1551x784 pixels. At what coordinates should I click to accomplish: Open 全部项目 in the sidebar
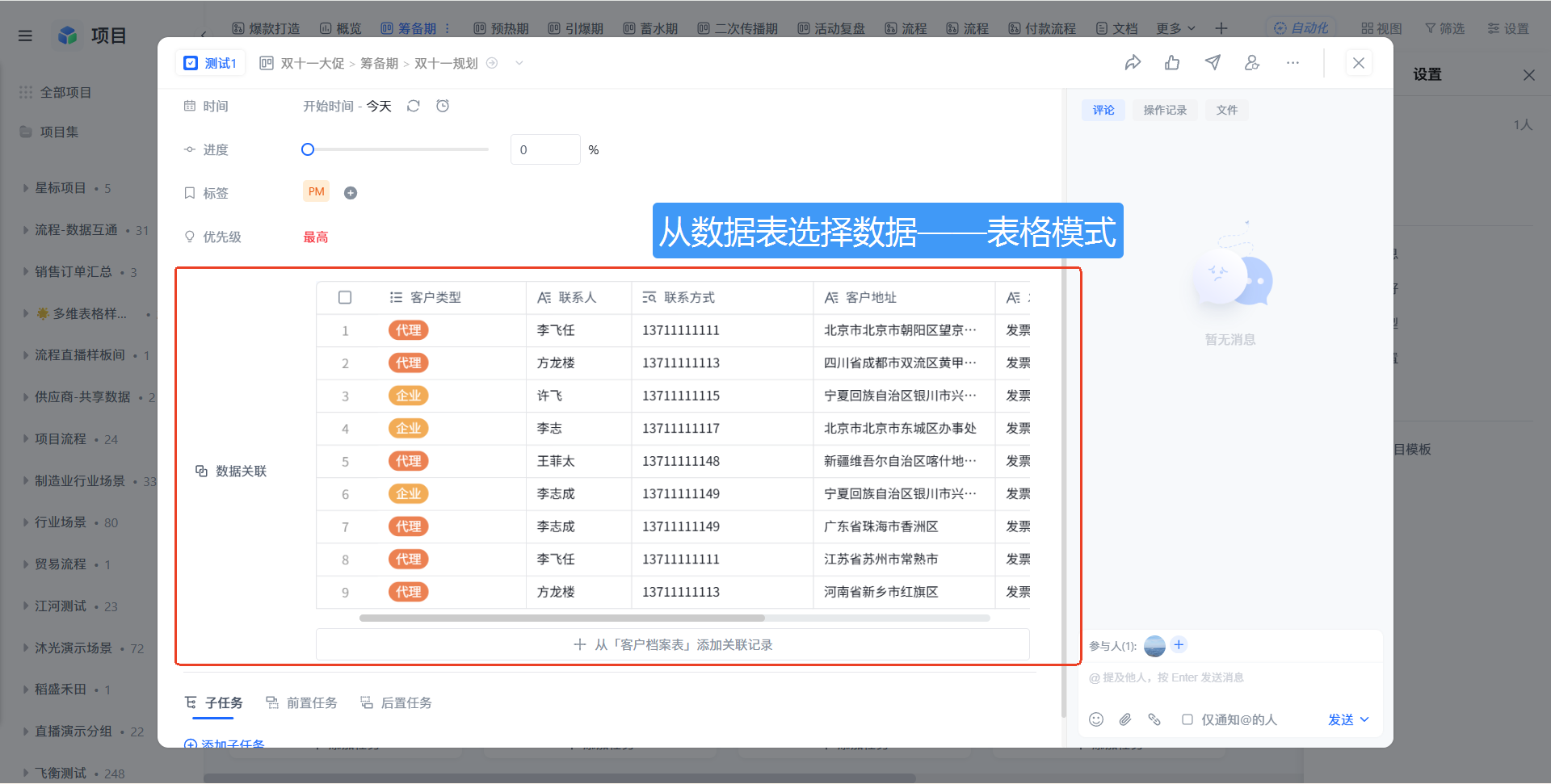[65, 93]
